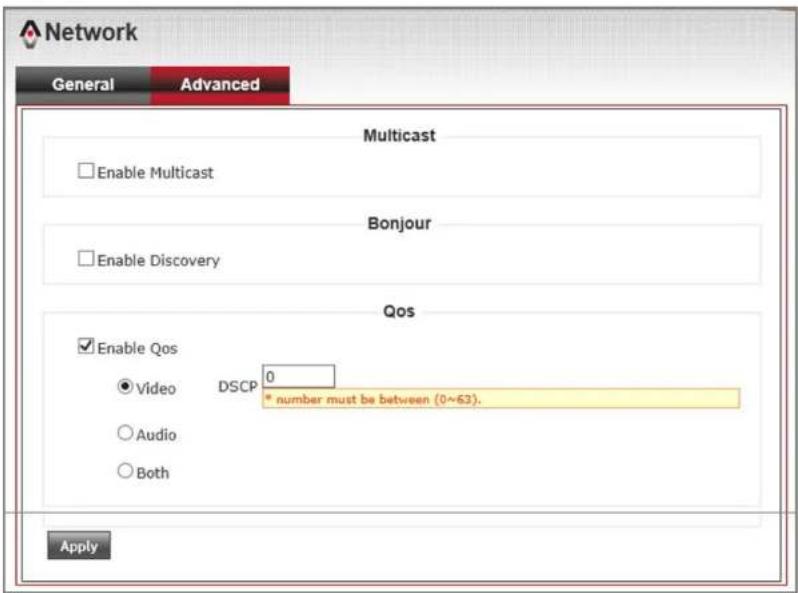Focus the DSCP value input field

click(298, 377)
